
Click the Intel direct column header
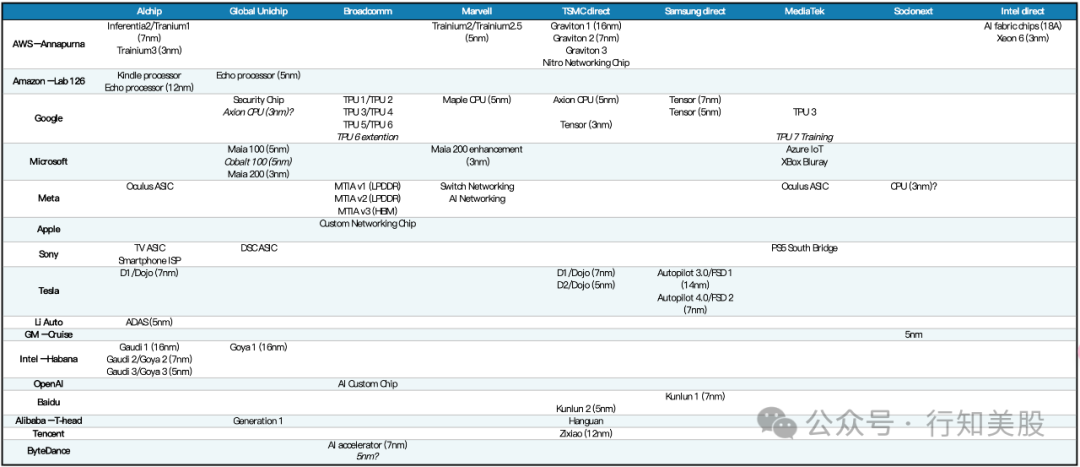pyautogui.click(x=1023, y=10)
